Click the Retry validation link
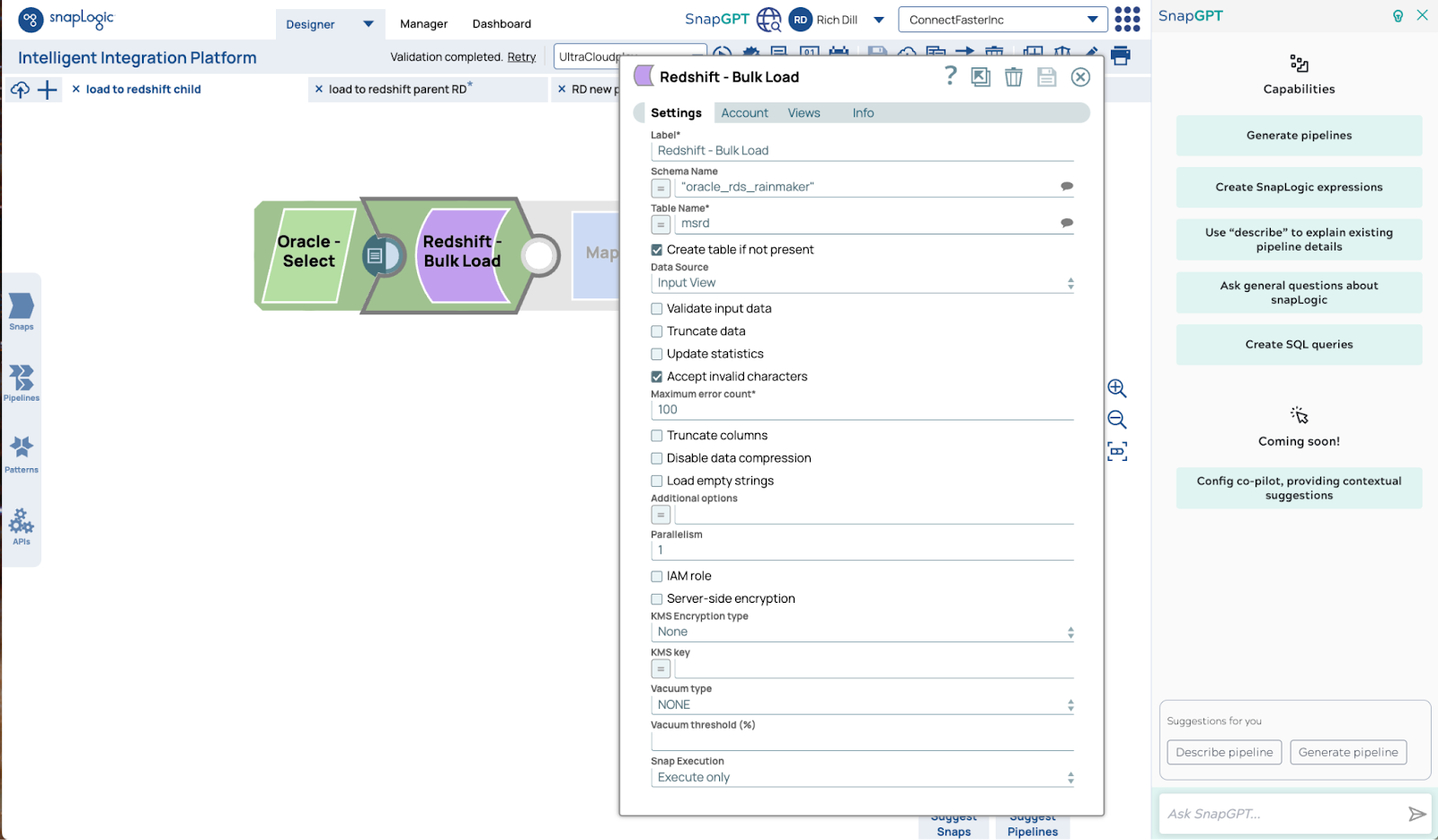The image size is (1438, 840). click(521, 57)
